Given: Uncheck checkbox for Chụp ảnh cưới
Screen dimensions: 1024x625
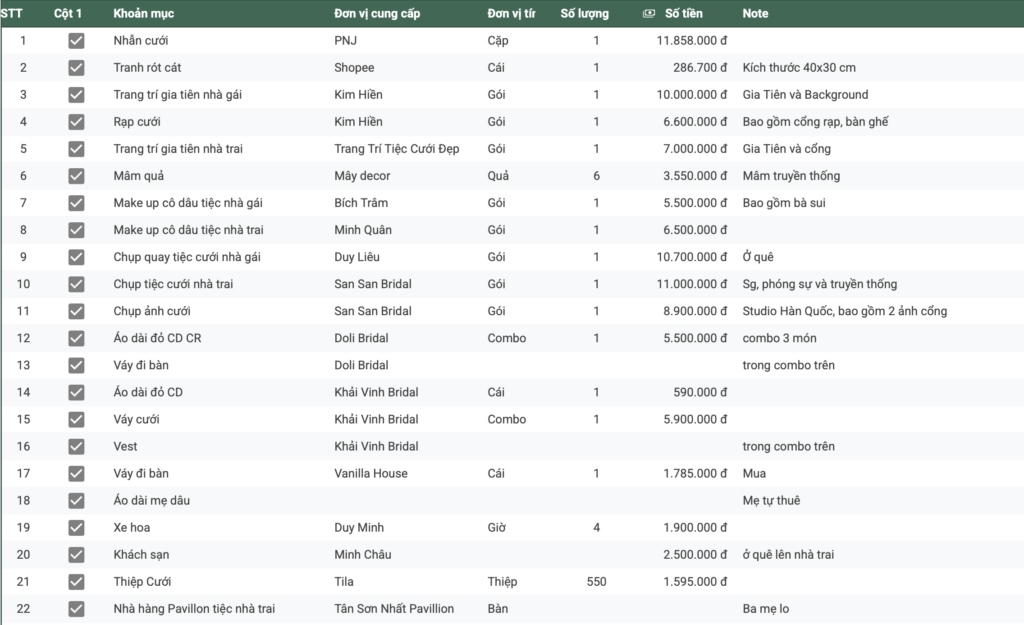Looking at the screenshot, I should coord(76,311).
